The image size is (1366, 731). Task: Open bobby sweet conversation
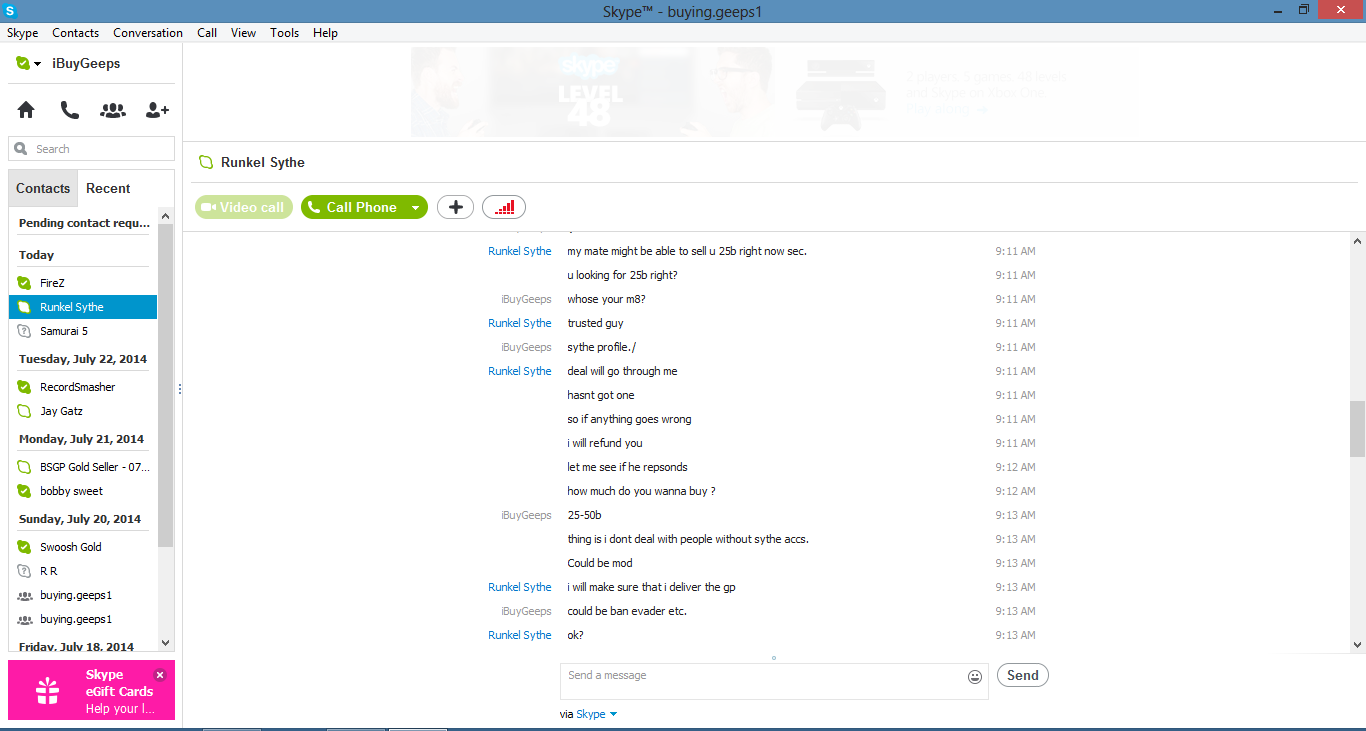tap(83, 491)
